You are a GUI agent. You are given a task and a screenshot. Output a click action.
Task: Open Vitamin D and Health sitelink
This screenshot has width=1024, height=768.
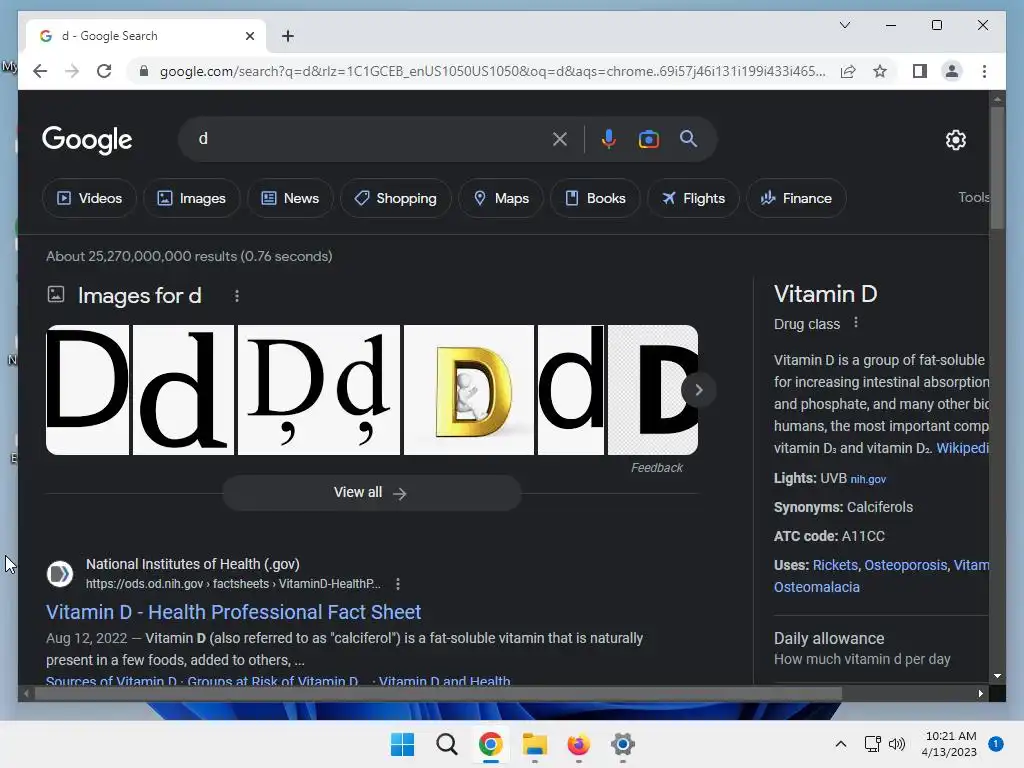pyautogui.click(x=444, y=680)
